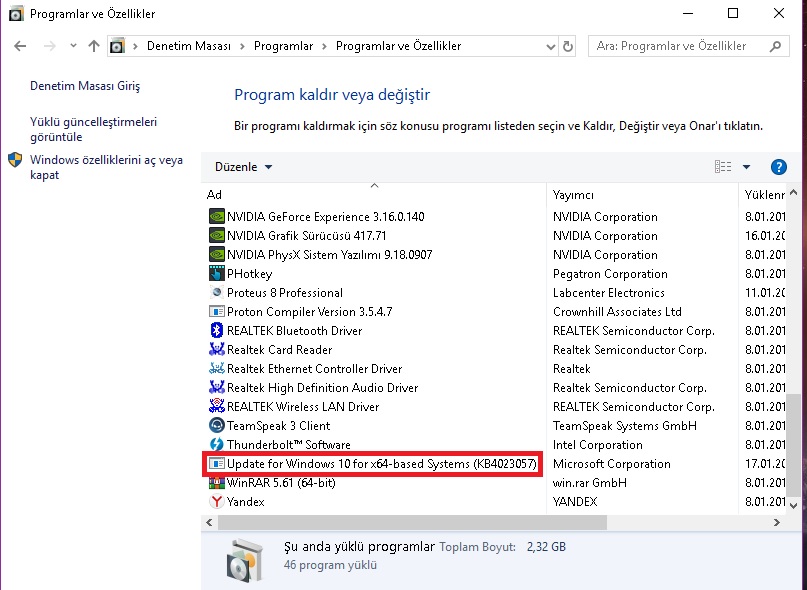The height and width of the screenshot is (590, 807).
Task: Open the view options dropdown arrow
Action: 746,167
